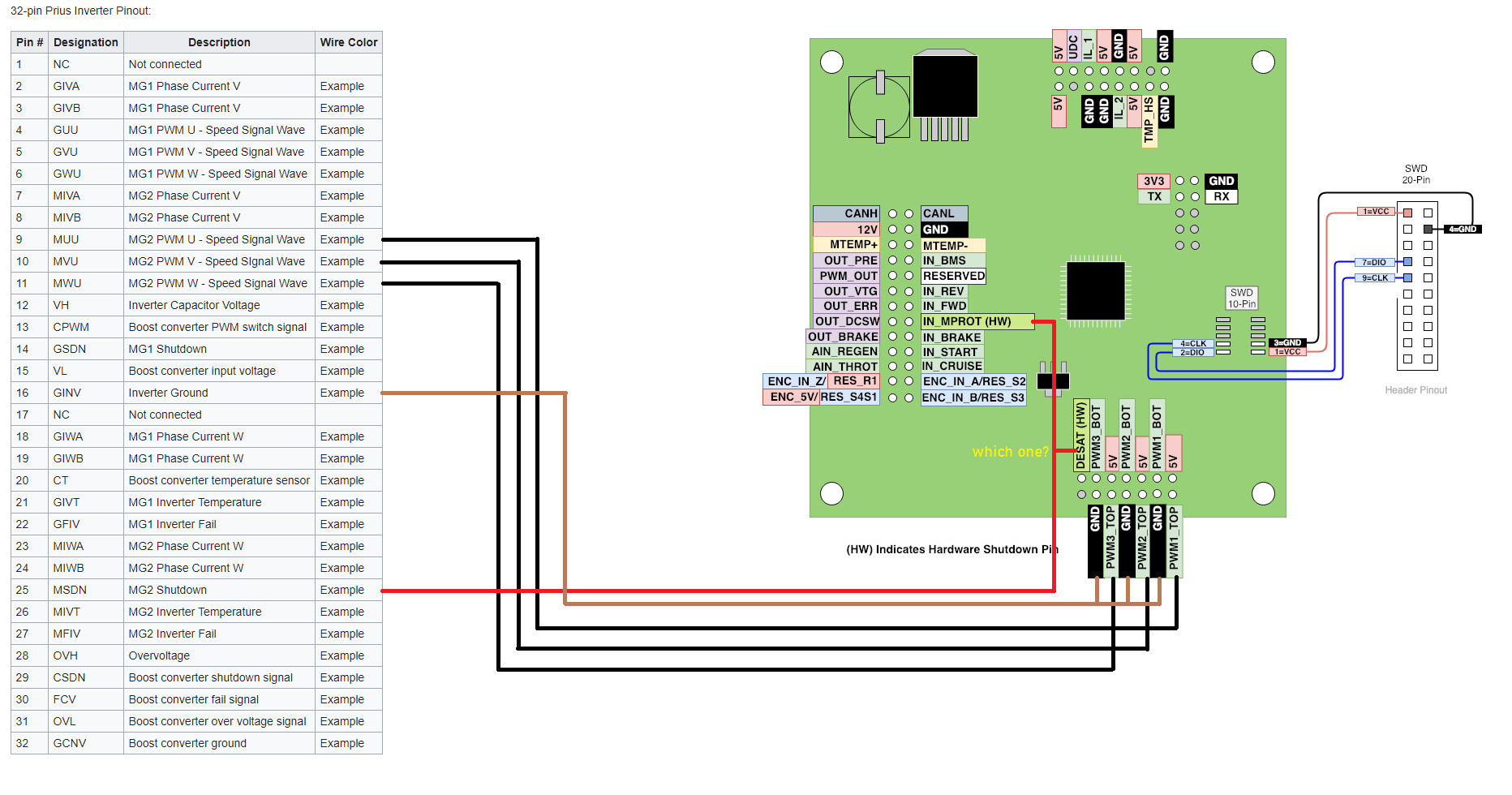Image resolution: width=1512 pixels, height=795 pixels.
Task: Click the IN_CRUISE pin label
Action: coord(952,366)
